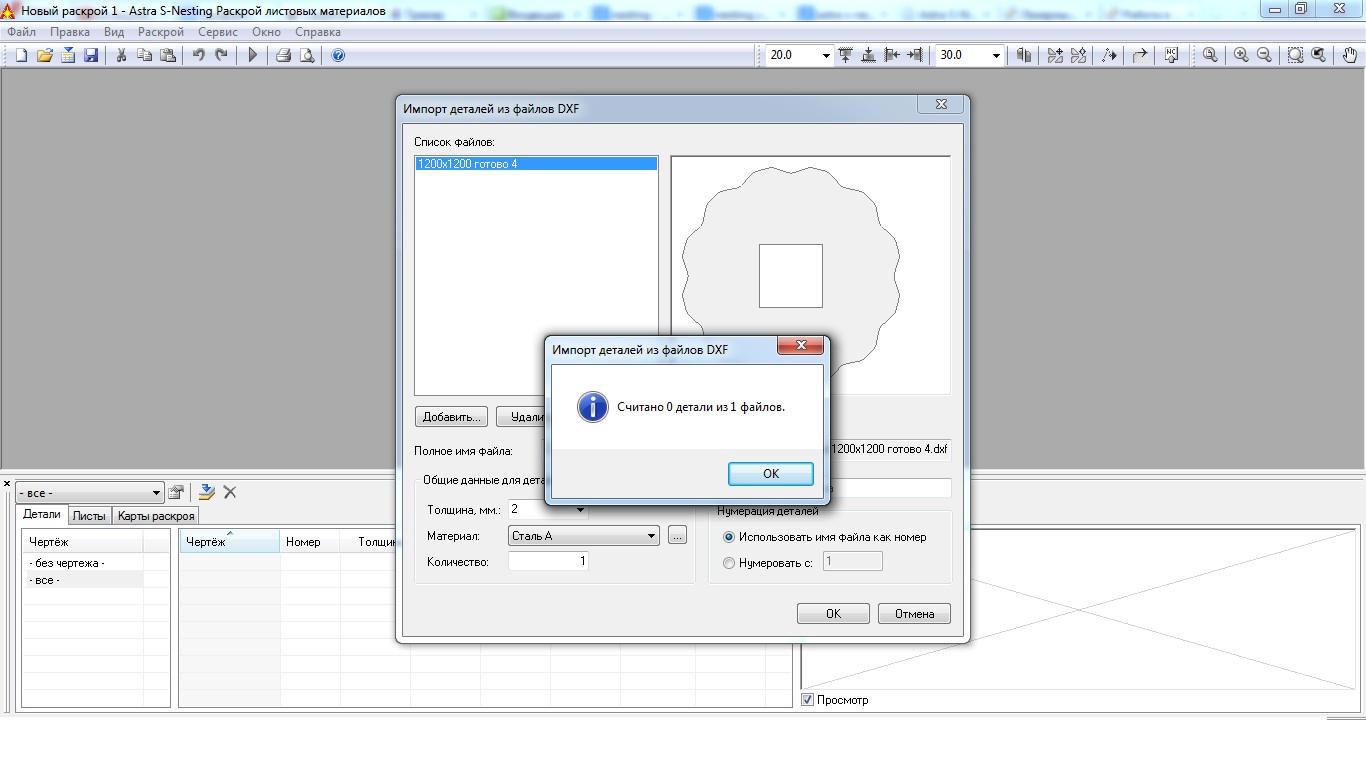Select '- без чертежа -' row

83,563
